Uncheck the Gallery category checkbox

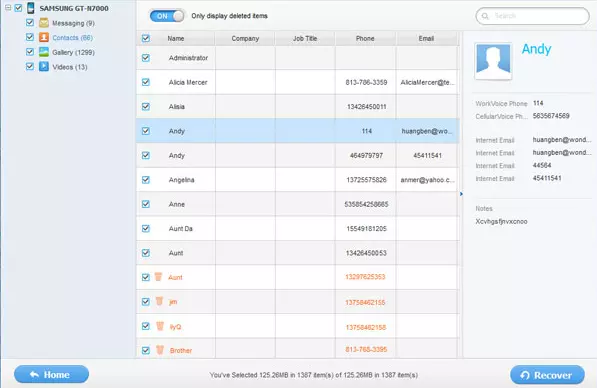[x=30, y=51]
